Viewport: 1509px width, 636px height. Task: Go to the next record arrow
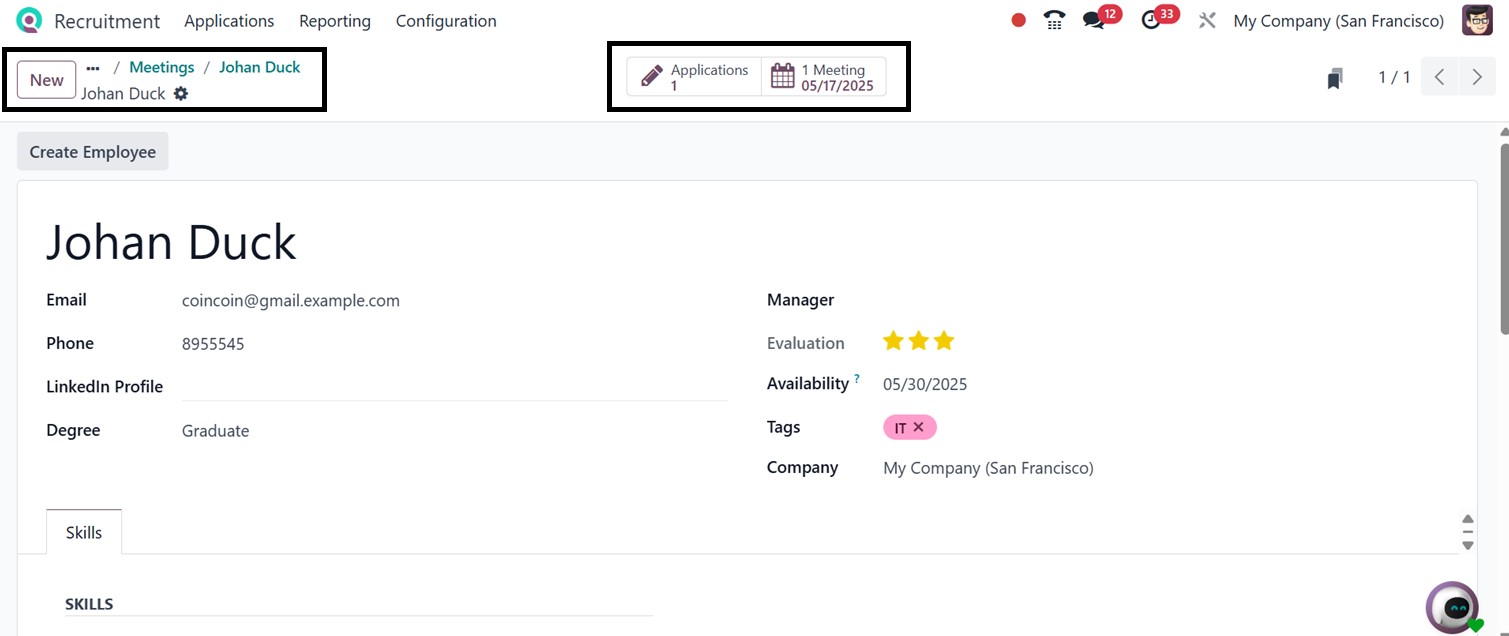click(x=1477, y=77)
